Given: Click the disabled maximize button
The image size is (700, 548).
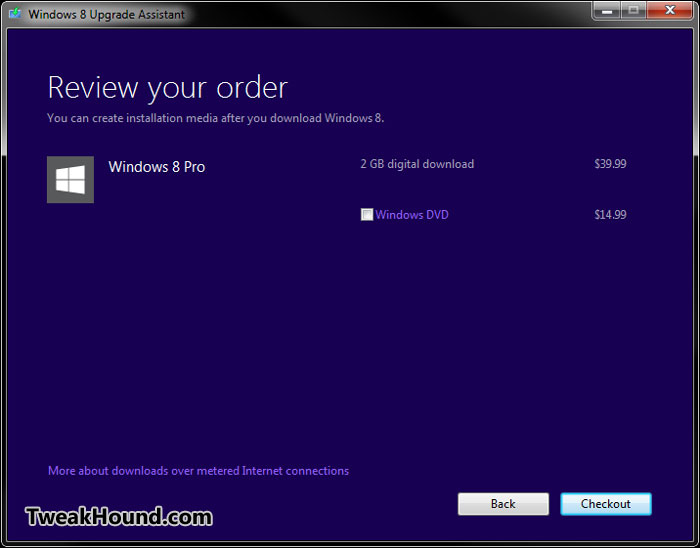Looking at the screenshot, I should point(633,11).
